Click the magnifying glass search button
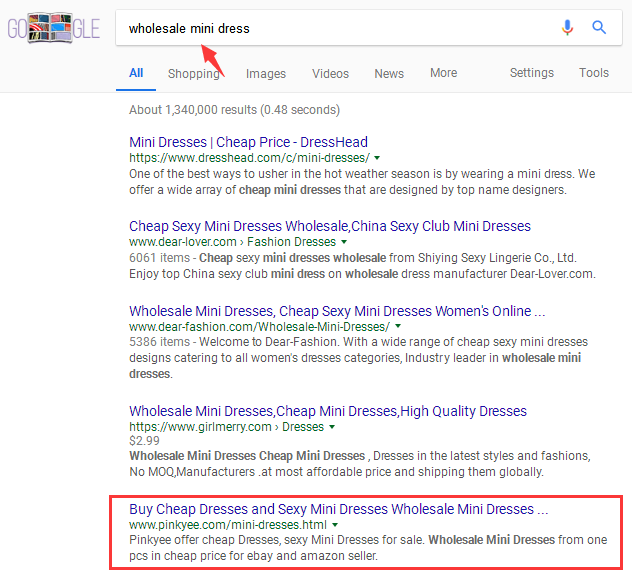This screenshot has height=580, width=632. pyautogui.click(x=599, y=27)
